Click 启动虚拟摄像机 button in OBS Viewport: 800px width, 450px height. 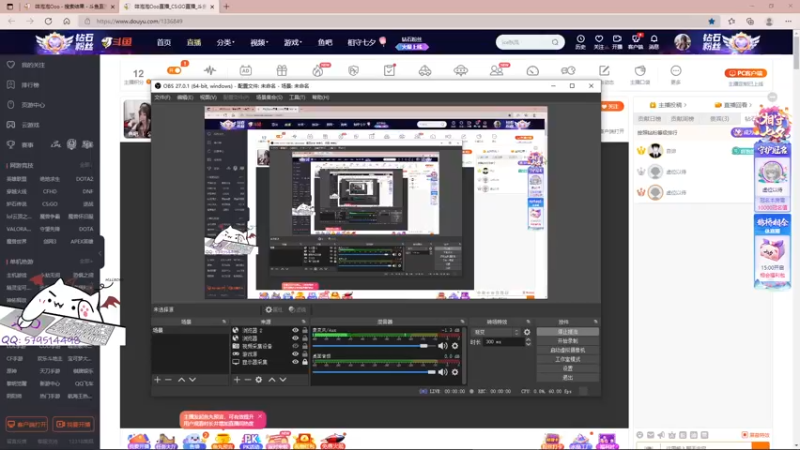tap(567, 350)
